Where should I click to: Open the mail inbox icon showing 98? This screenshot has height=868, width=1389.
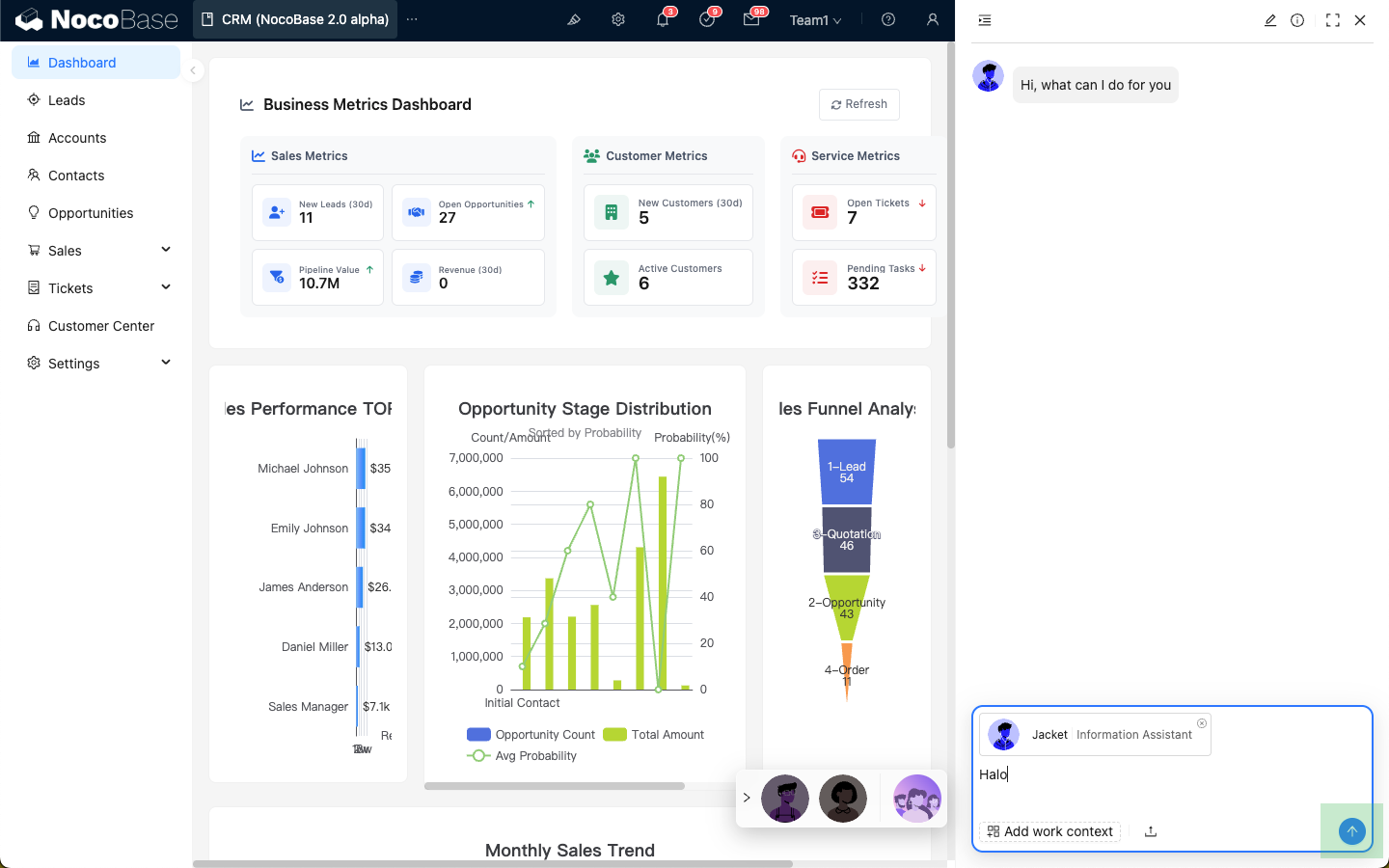pos(751,19)
